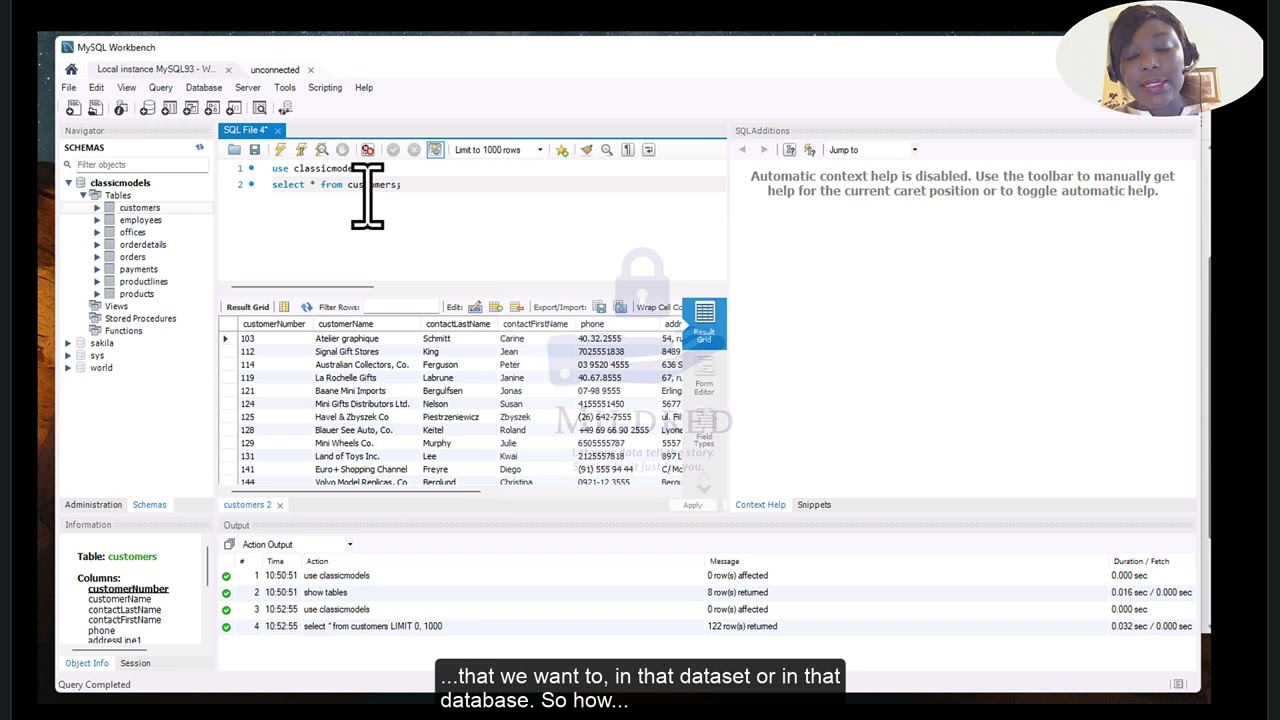The width and height of the screenshot is (1280, 720).
Task: Click the Information panel vertical scrollbar
Action: coord(208,567)
